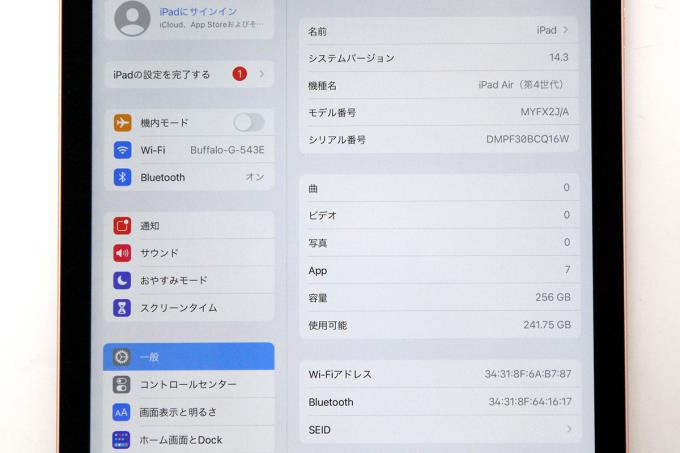Screen dimensions: 680x453
Task: Open the 名前 row
Action: coord(439,30)
